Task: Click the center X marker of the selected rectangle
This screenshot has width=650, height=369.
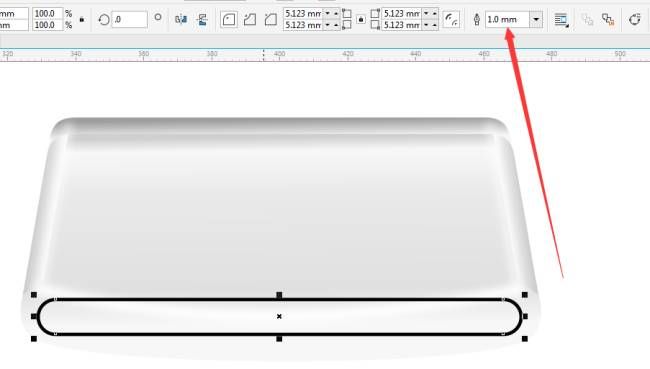Action: tap(279, 316)
